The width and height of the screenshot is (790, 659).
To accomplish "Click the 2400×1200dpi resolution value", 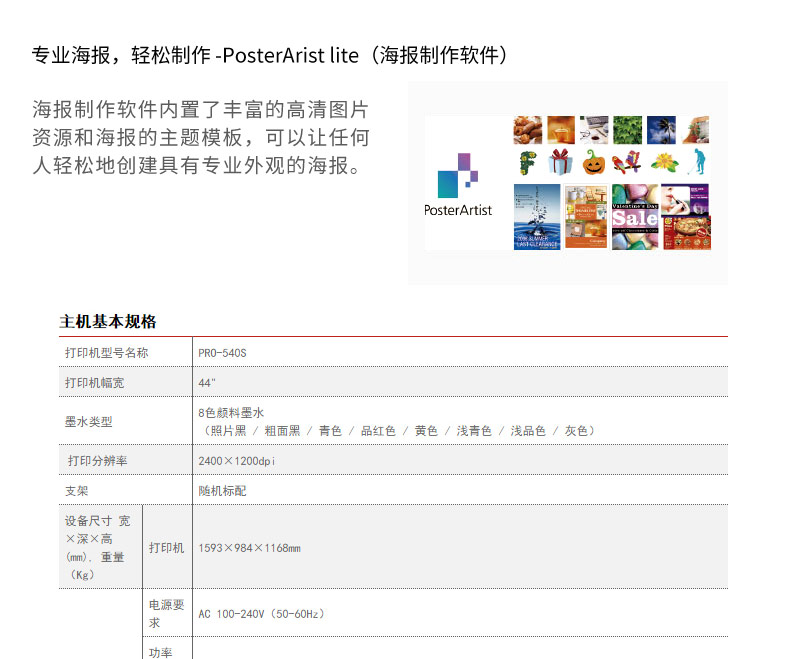I will (x=236, y=460).
